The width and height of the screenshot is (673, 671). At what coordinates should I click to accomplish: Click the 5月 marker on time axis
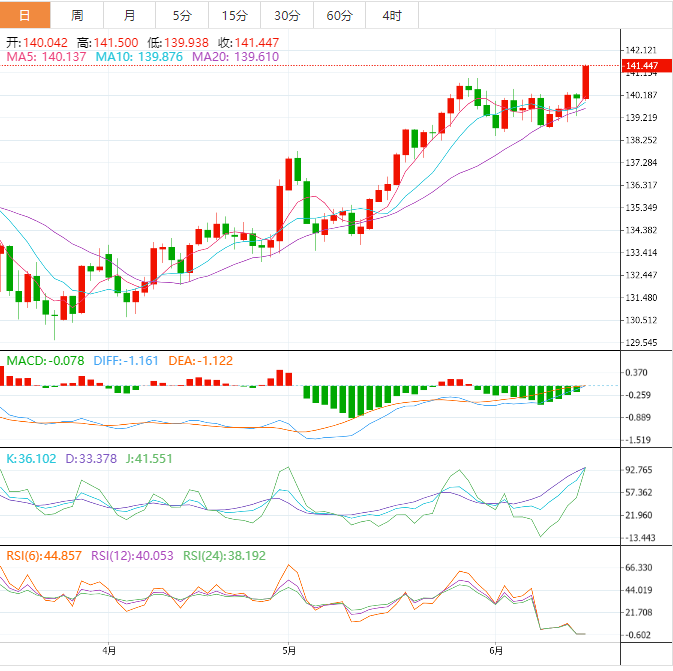pyautogui.click(x=288, y=650)
